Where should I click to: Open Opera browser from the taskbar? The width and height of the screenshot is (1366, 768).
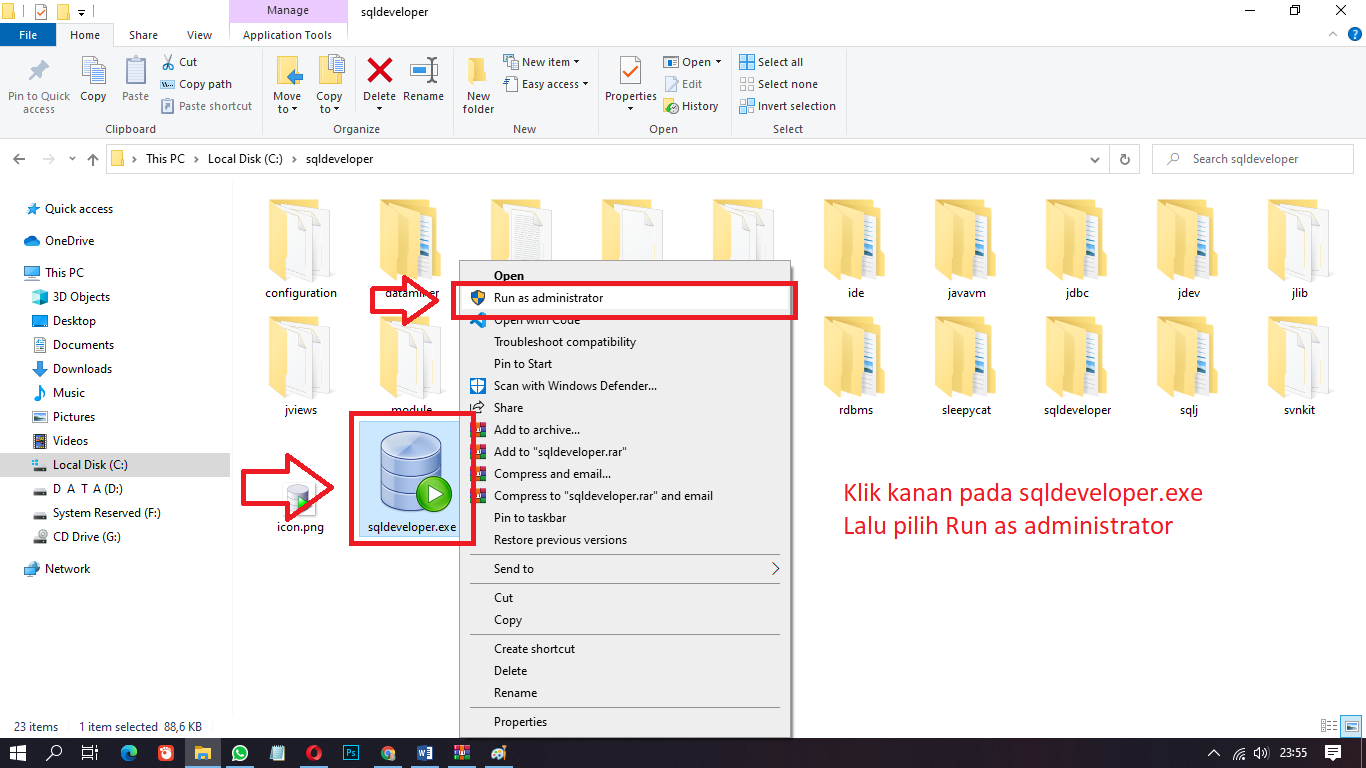(x=314, y=753)
